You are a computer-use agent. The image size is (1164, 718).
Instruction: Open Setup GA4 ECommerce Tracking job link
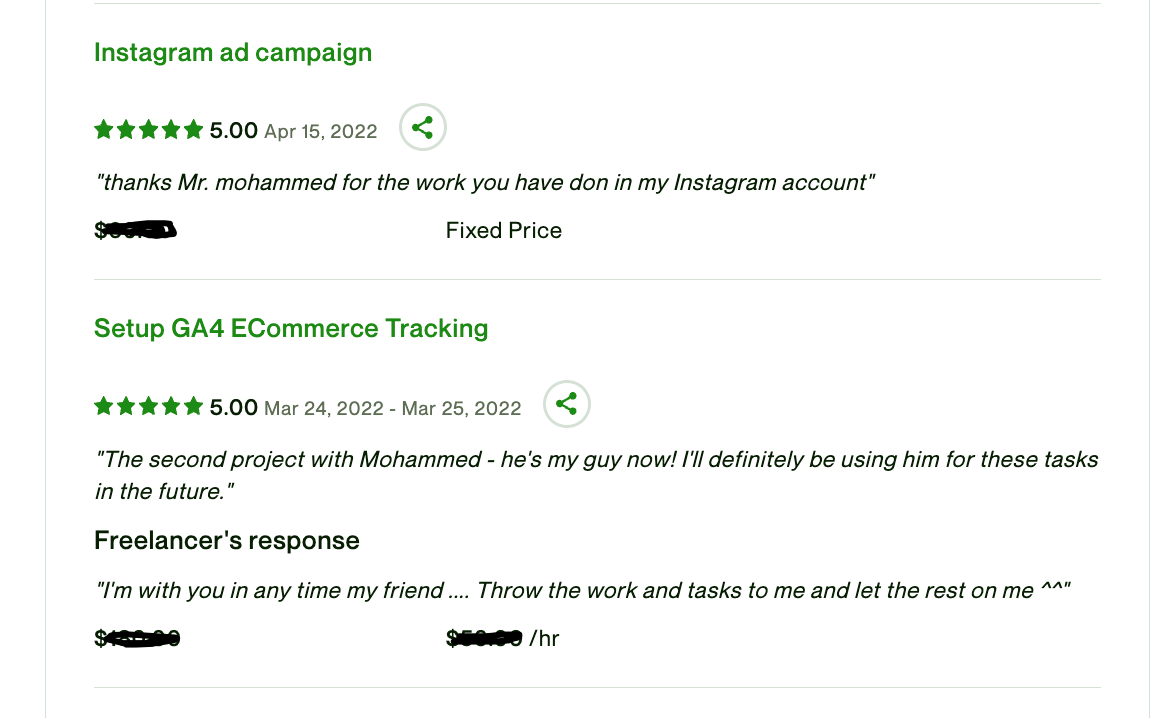pos(291,328)
